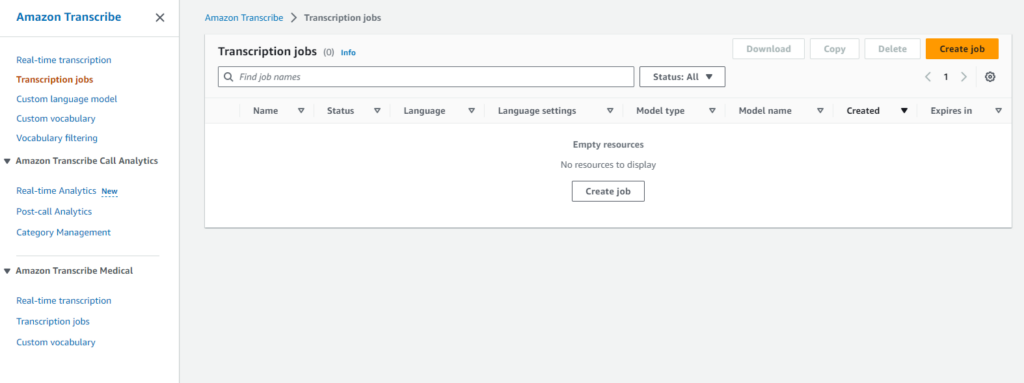Click the Language column header
Screen dimensions: 1024x383
point(424,111)
